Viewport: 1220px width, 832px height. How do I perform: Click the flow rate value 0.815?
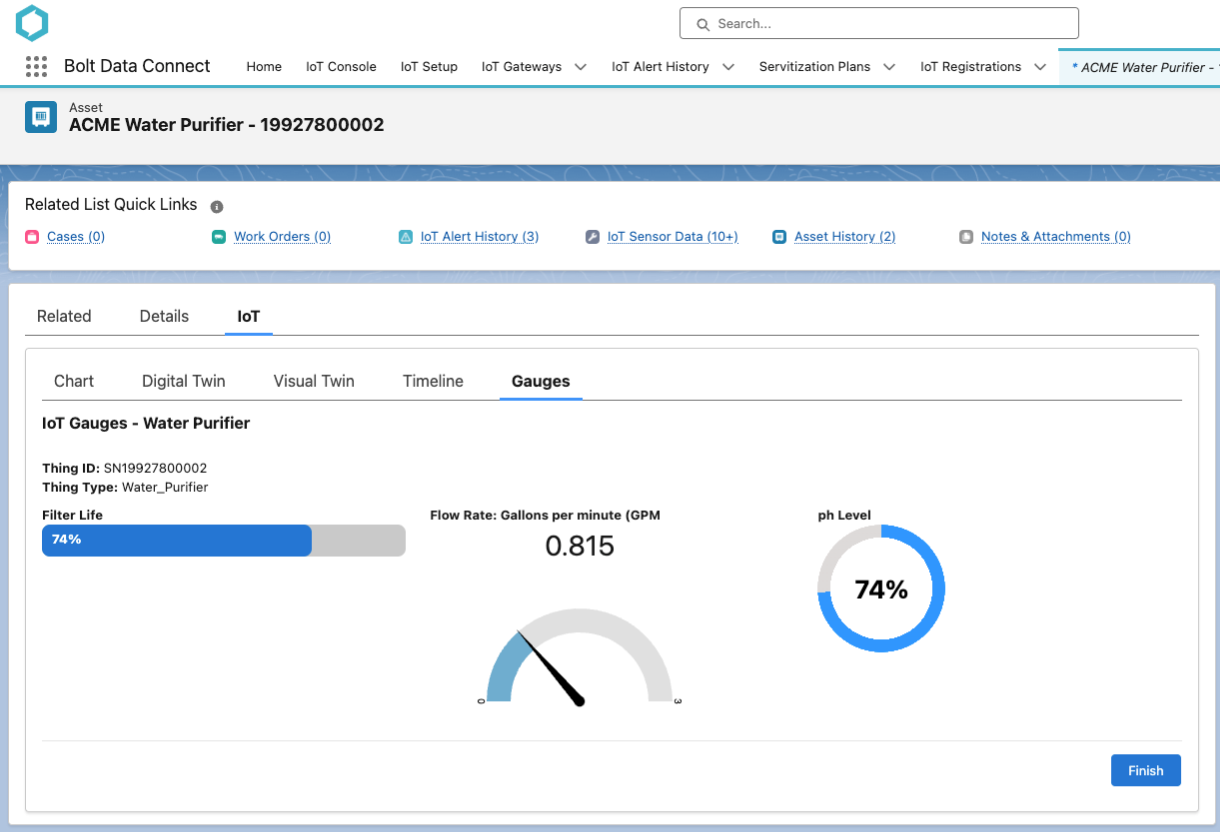(580, 546)
